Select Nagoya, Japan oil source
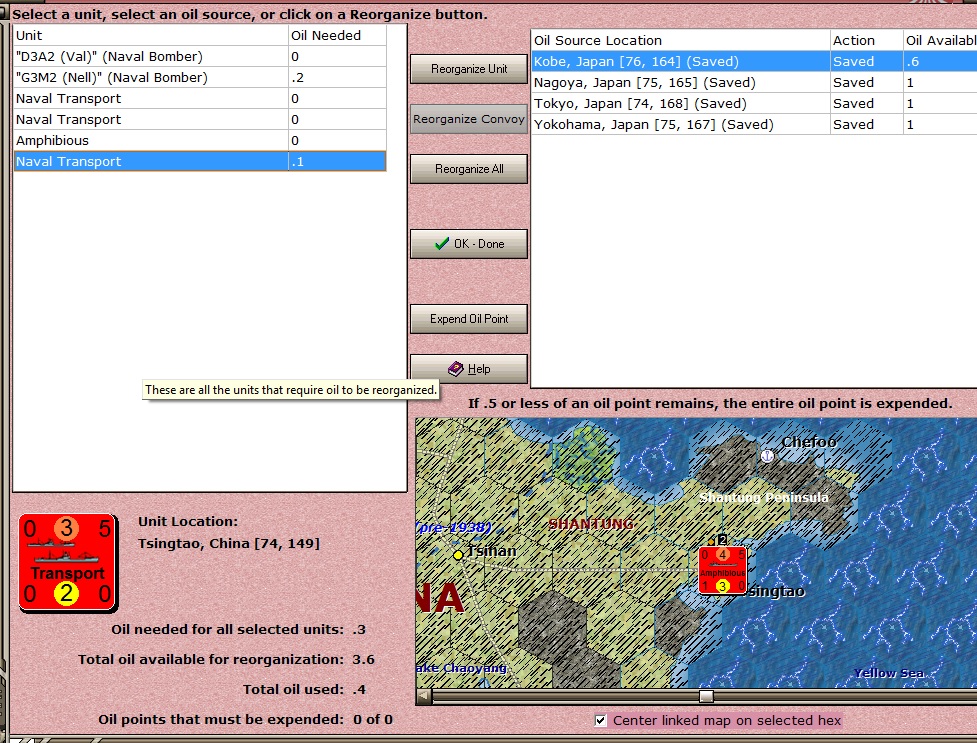This screenshot has height=743, width=977. coord(754,83)
